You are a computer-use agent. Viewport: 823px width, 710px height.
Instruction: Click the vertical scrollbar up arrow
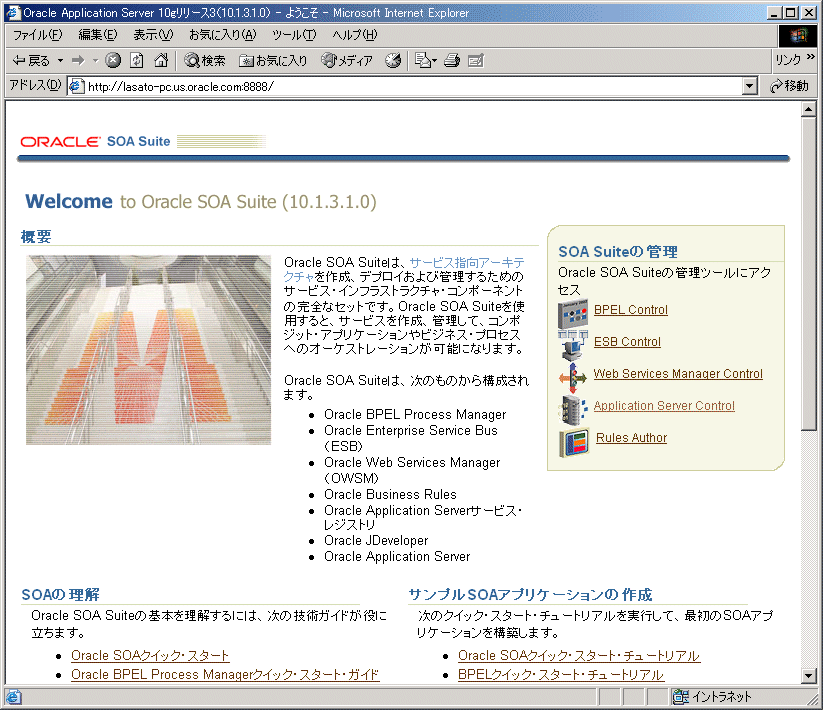tap(808, 110)
